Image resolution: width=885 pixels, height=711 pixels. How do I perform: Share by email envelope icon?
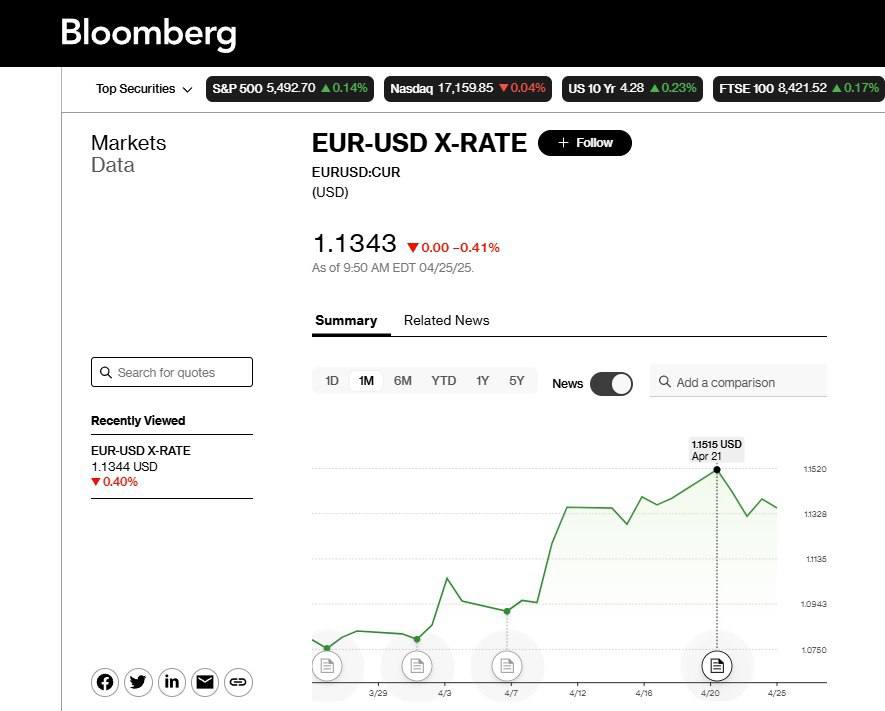(x=205, y=682)
